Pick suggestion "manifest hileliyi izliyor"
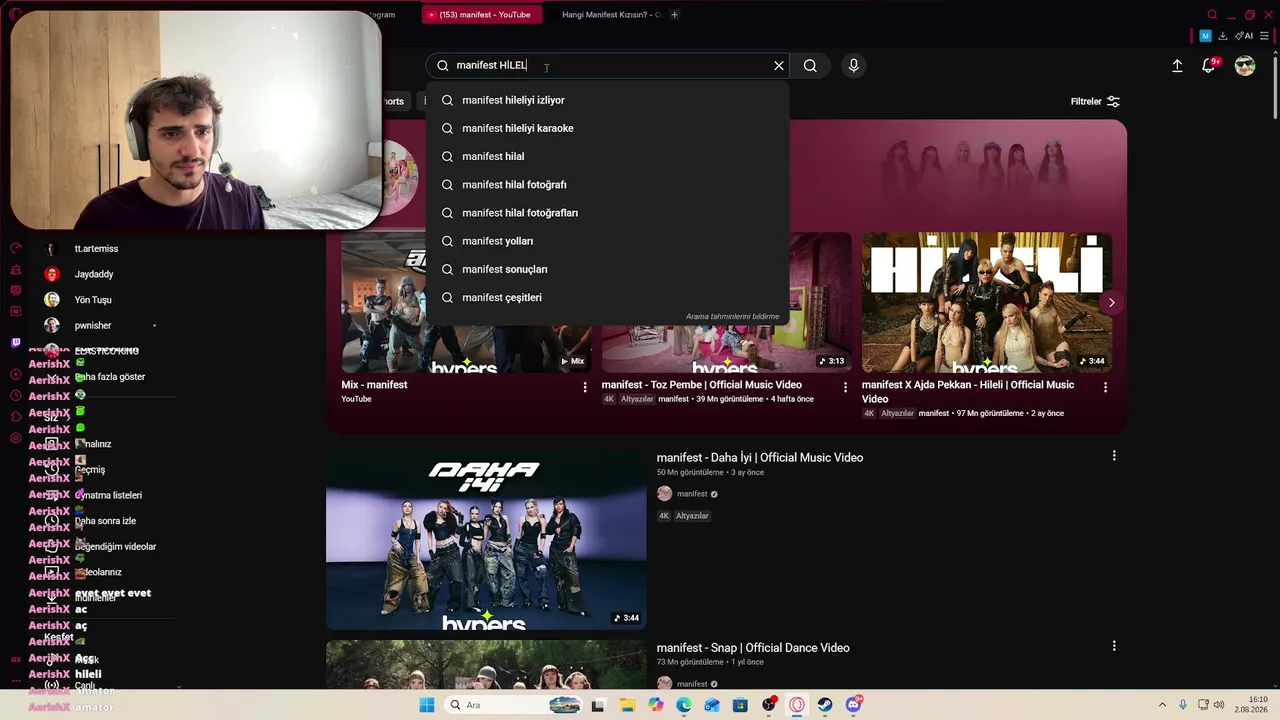This screenshot has height=720, width=1280. 608,100
